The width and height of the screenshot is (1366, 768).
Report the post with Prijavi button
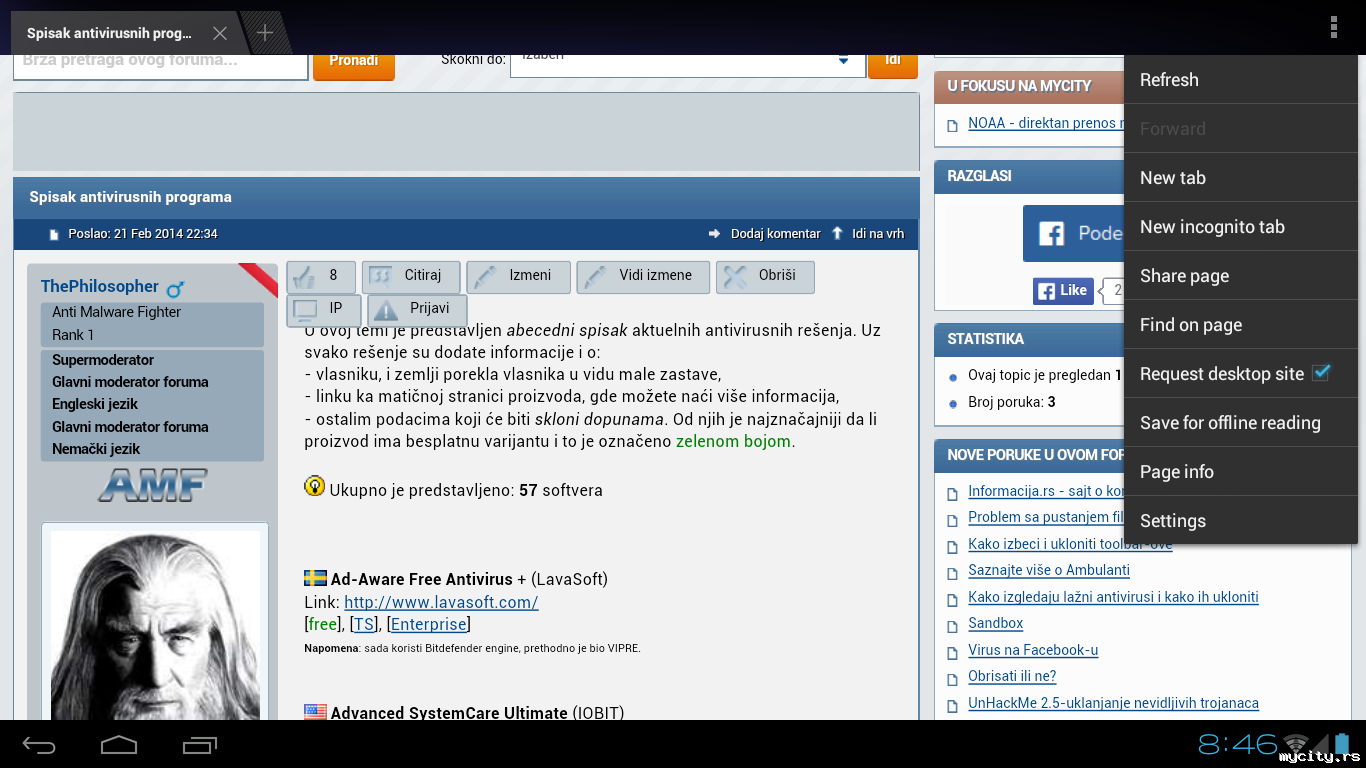(x=417, y=310)
